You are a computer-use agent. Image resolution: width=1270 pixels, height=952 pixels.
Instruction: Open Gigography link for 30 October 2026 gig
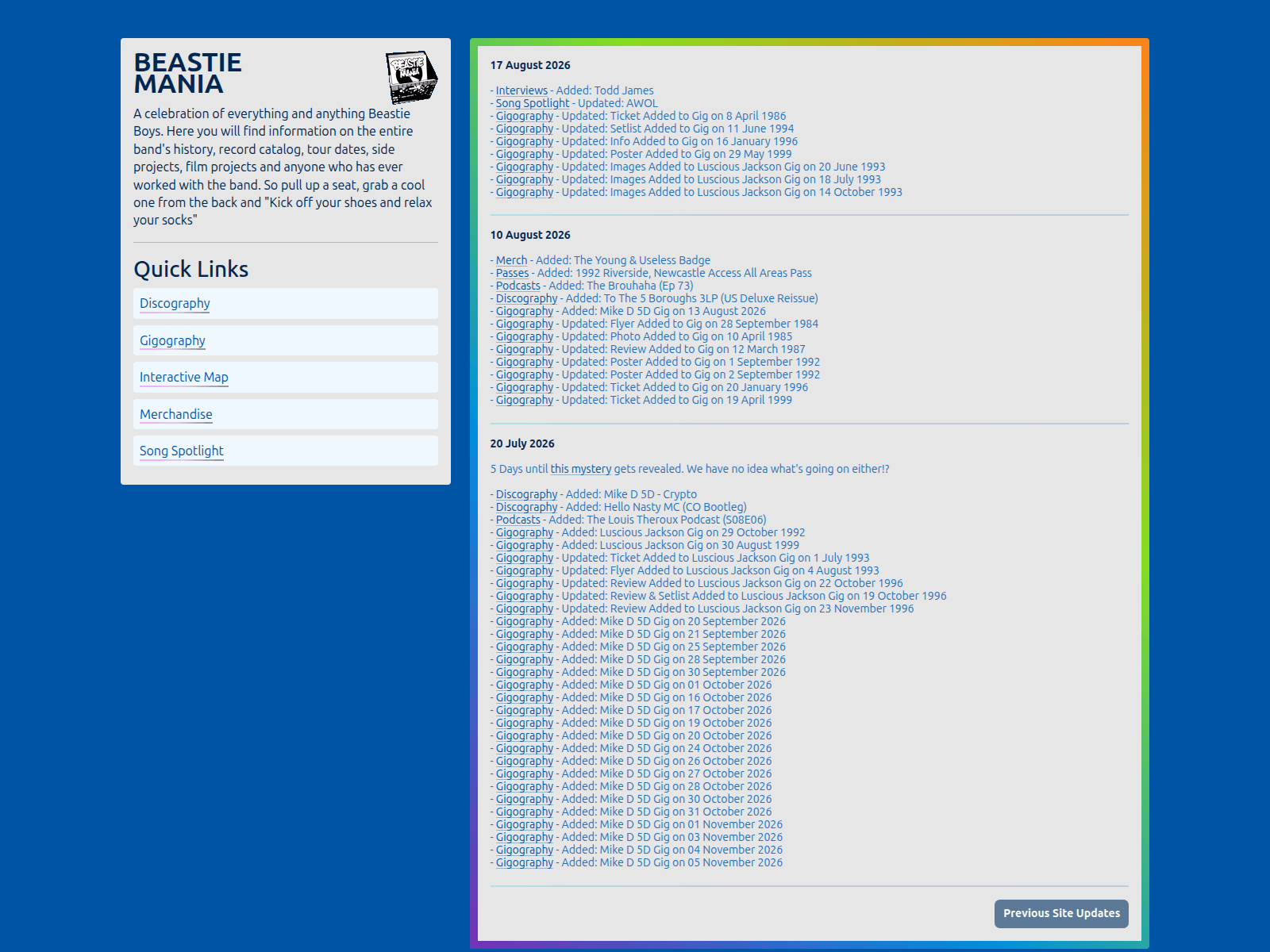[x=525, y=799]
